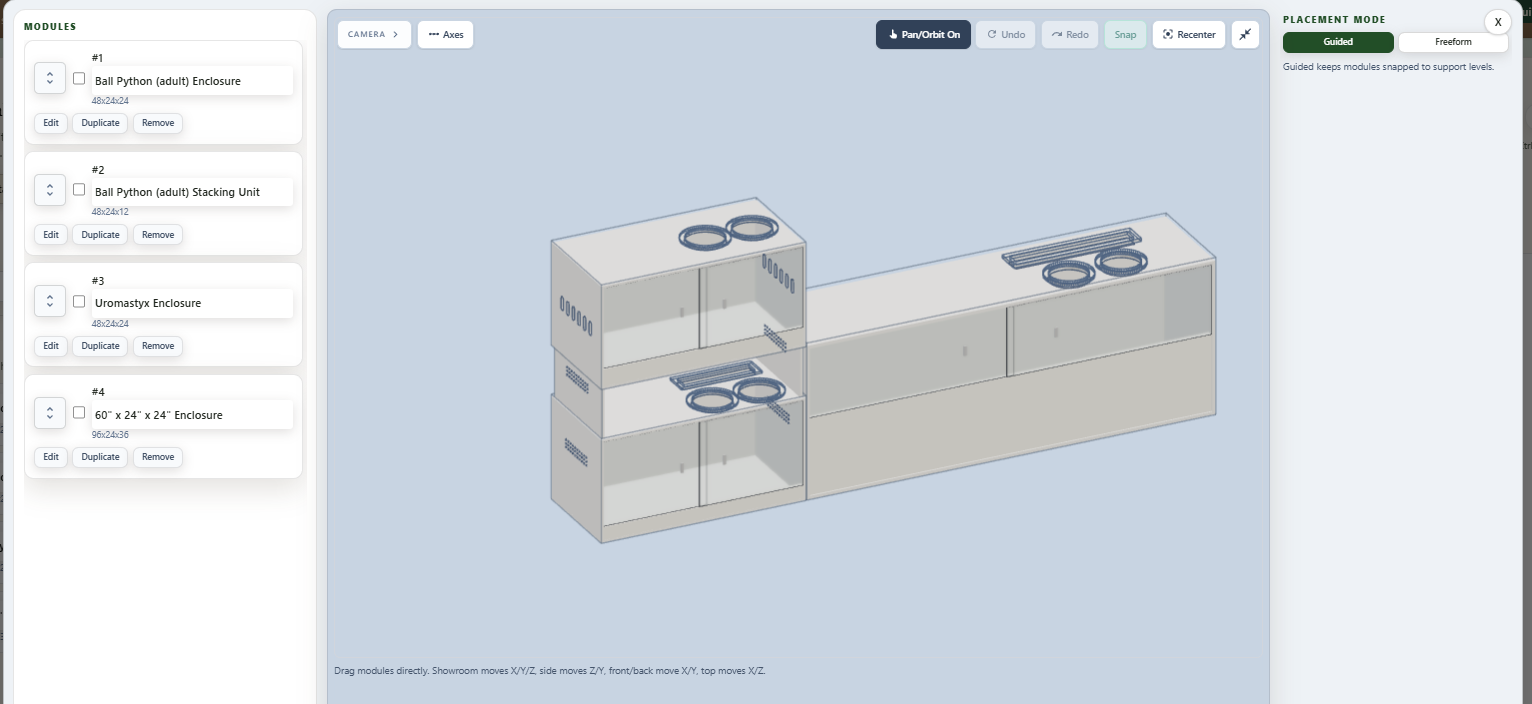Screen dimensions: 1532x704
Task: Duplicate the Uromastyx Enclosure module
Action: [100, 346]
